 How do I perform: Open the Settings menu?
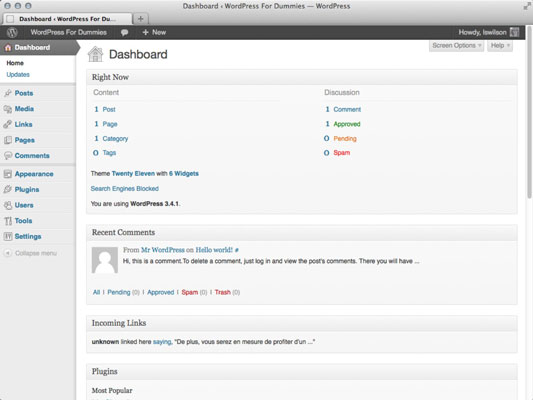click(28, 237)
